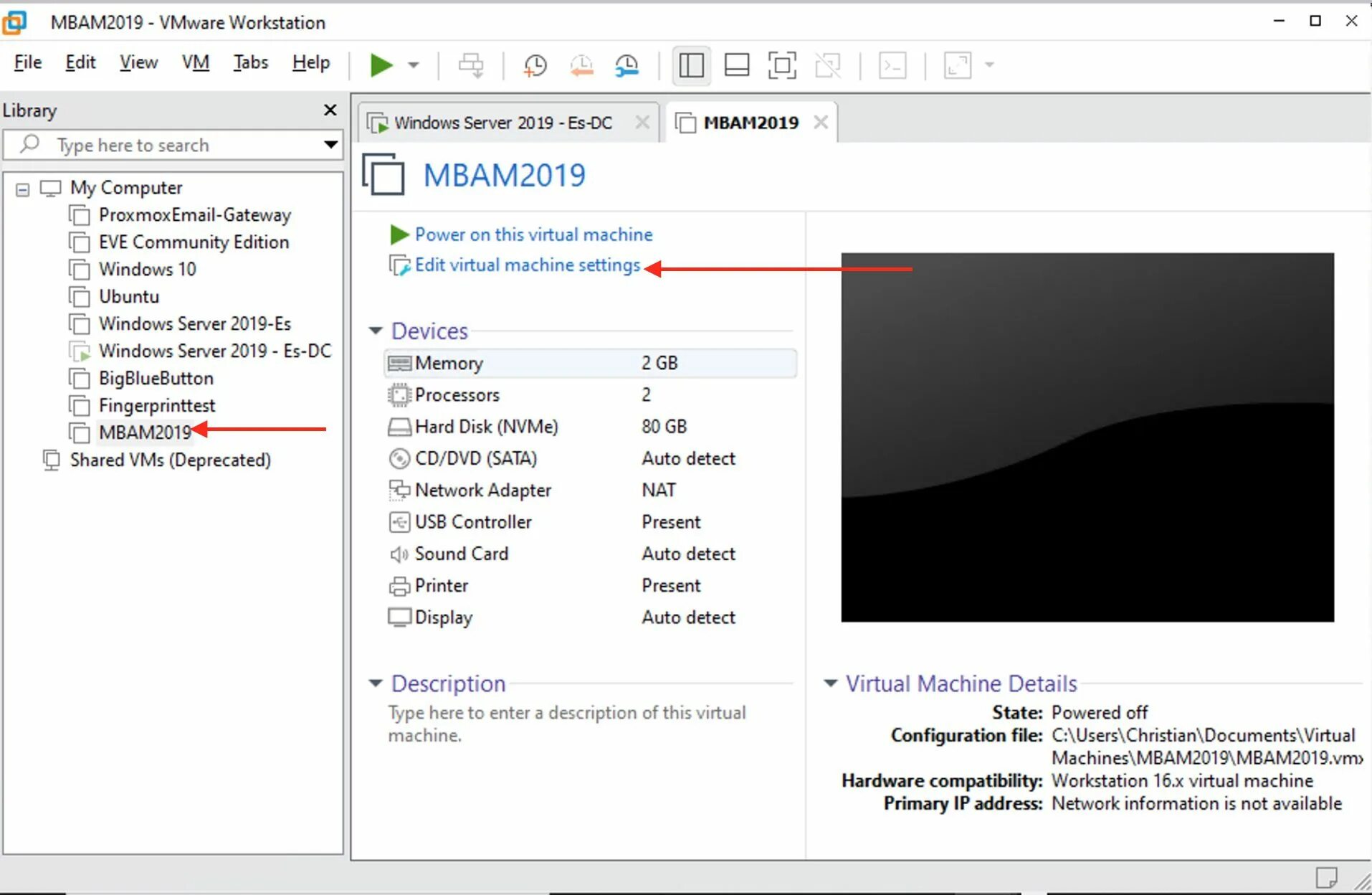Screen dimensions: 1372x895
Task: Select the Display device
Action: (591, 617)
